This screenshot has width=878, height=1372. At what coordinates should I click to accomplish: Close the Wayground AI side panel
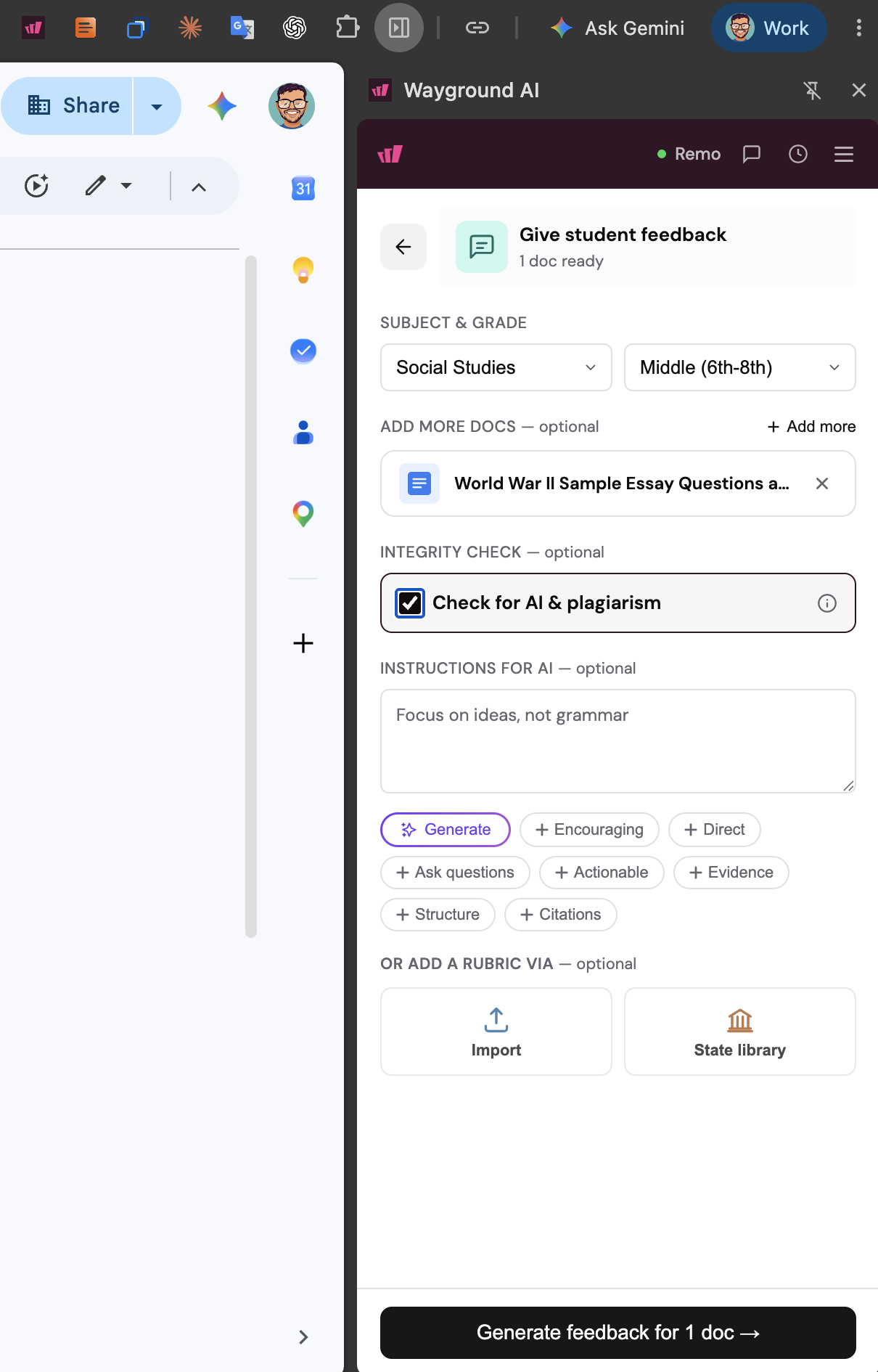pos(859,91)
